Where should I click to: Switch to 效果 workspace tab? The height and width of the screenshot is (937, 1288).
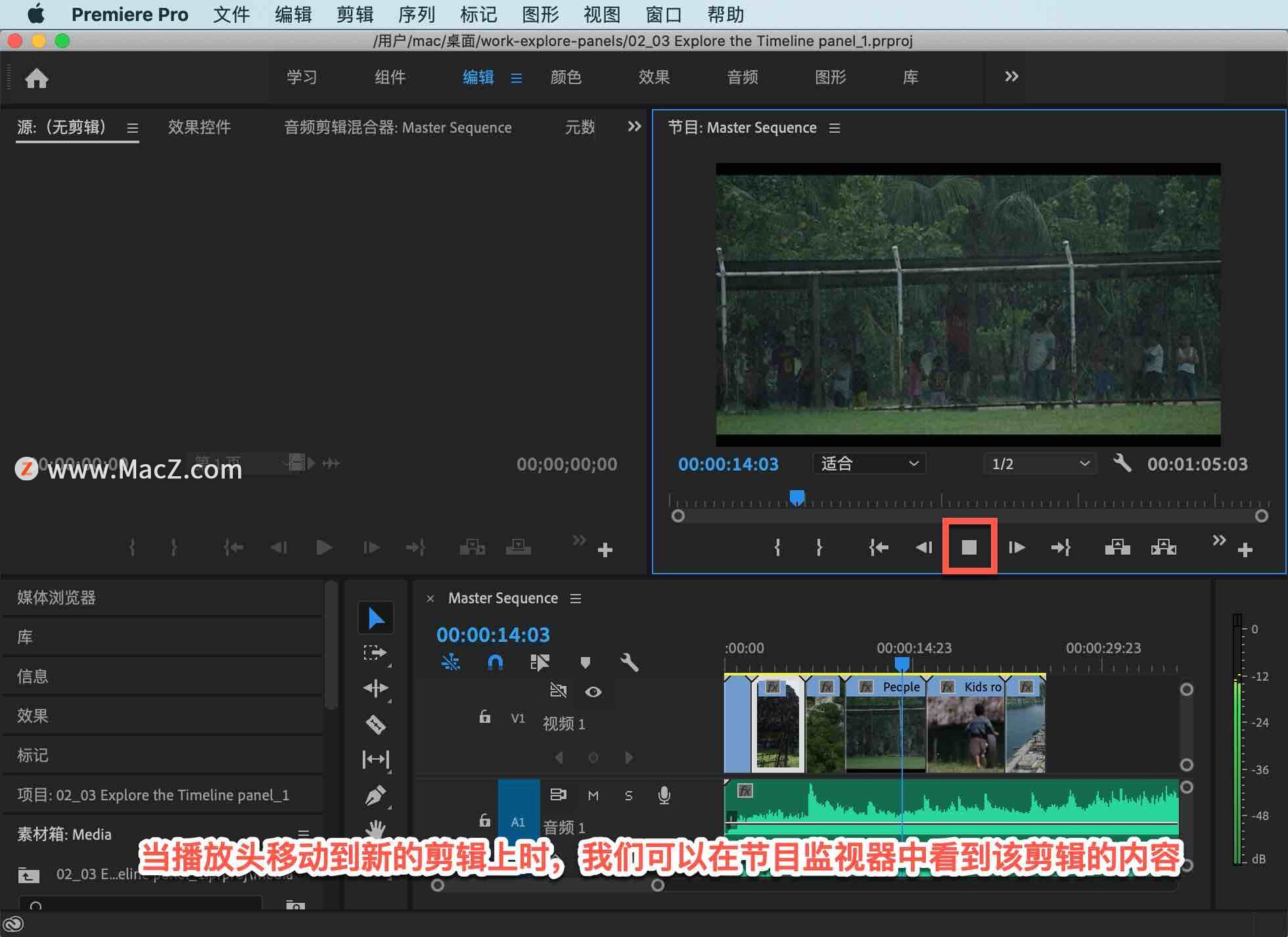pos(654,77)
